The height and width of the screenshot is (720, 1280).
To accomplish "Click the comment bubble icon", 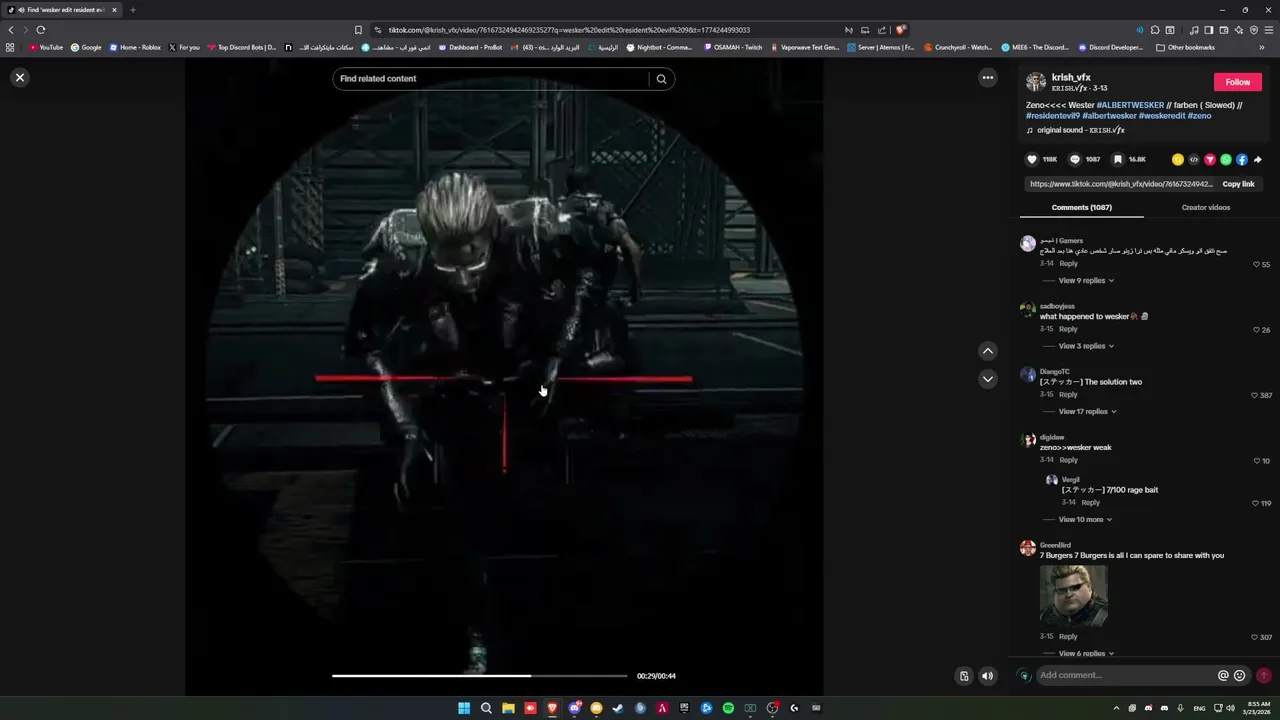I will click(x=1075, y=159).
